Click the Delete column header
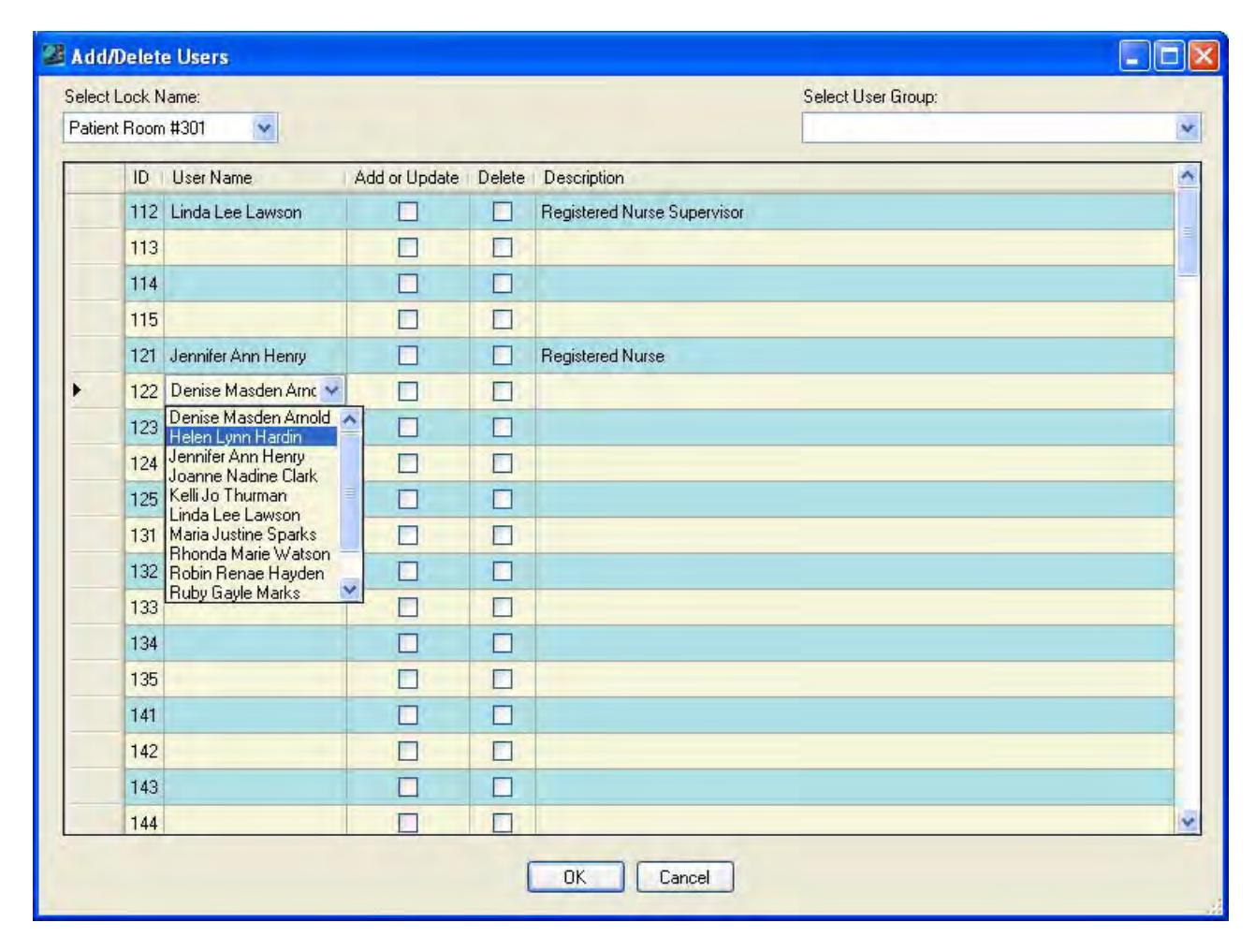 tap(502, 178)
